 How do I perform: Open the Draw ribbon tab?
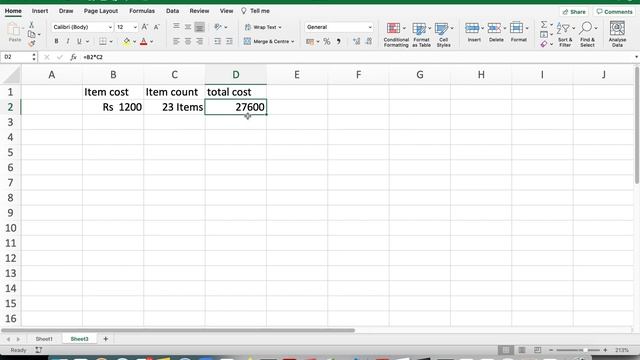tap(66, 11)
